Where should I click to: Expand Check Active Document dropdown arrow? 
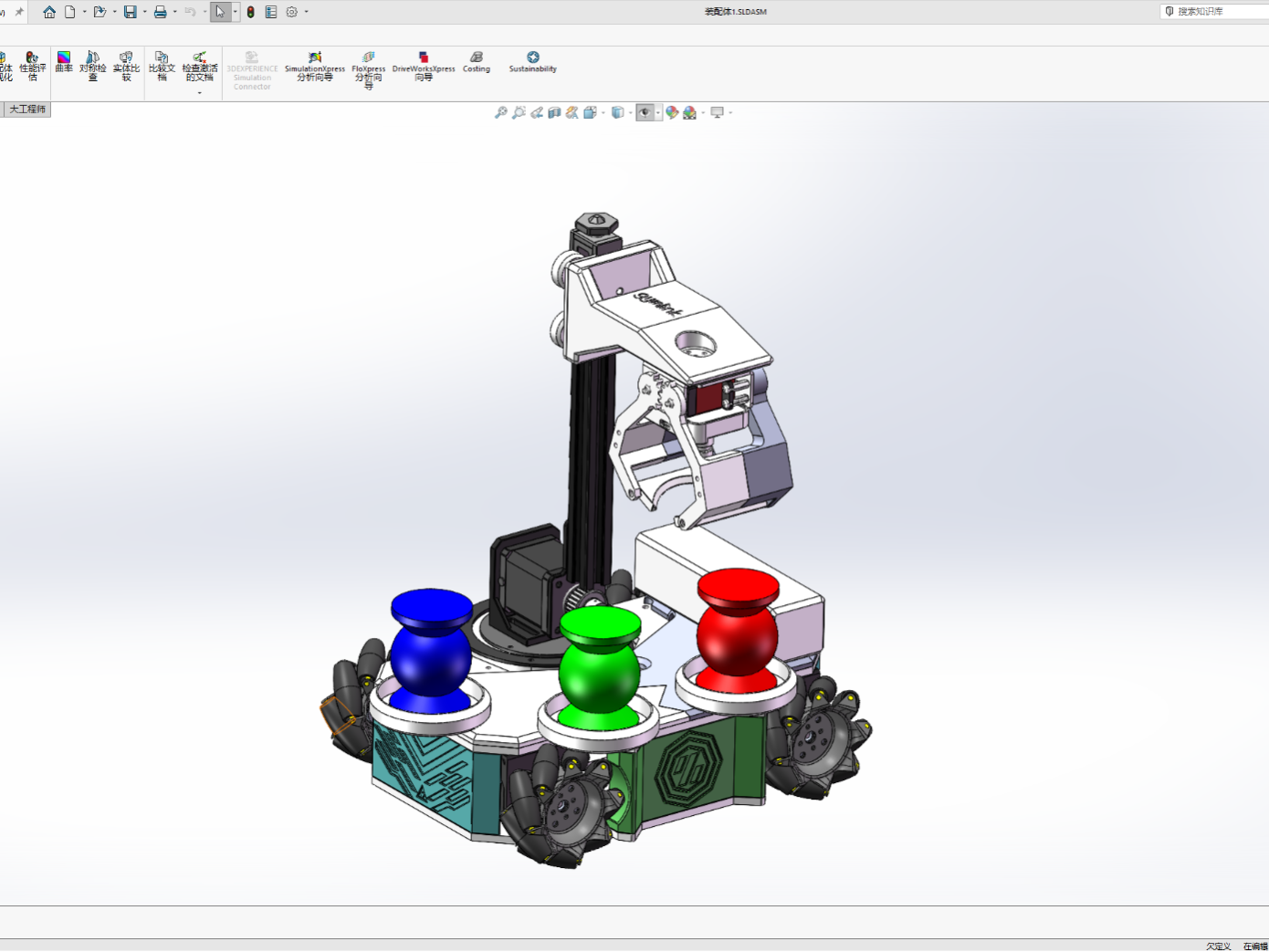[199, 92]
